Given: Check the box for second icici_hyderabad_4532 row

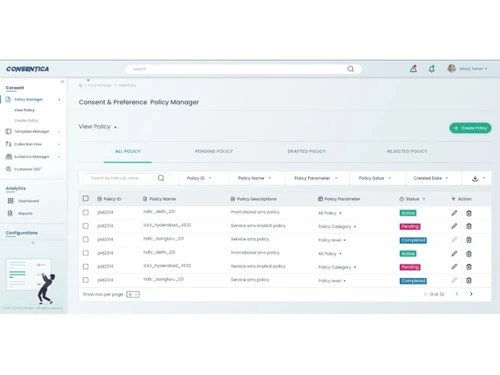Looking at the screenshot, I should [86, 266].
